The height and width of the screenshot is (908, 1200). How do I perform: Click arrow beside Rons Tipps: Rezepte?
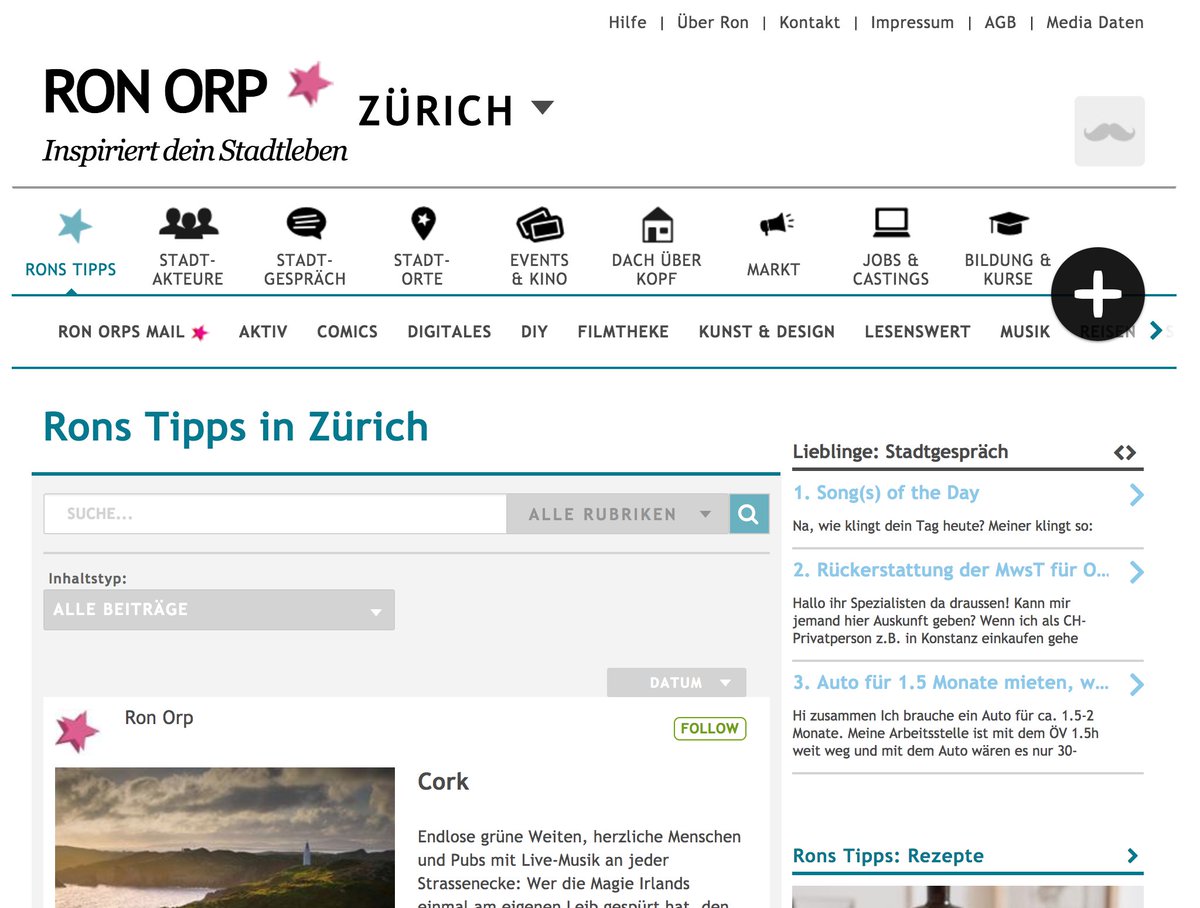pyautogui.click(x=1132, y=856)
